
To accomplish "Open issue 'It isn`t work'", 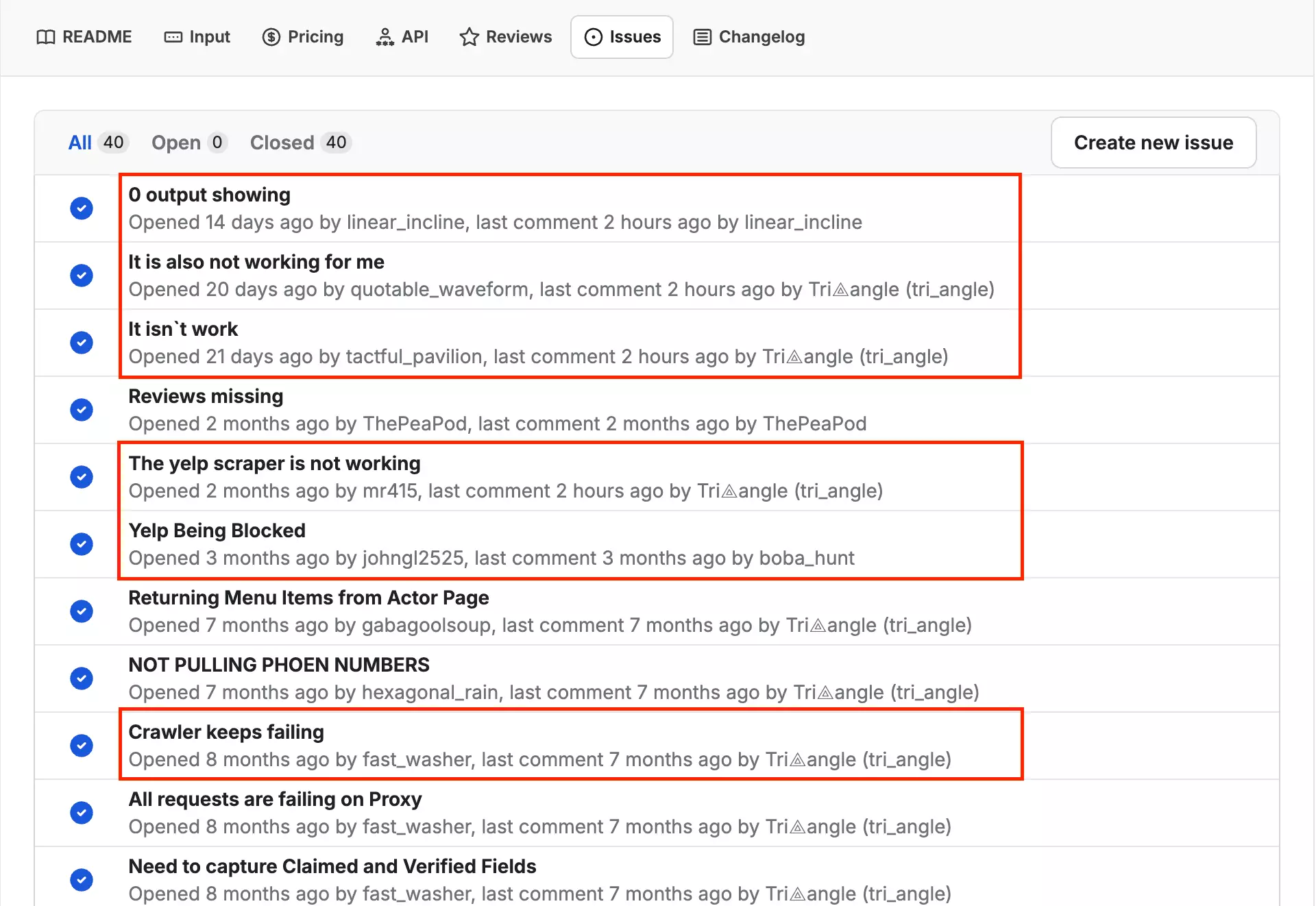I will coord(183,329).
